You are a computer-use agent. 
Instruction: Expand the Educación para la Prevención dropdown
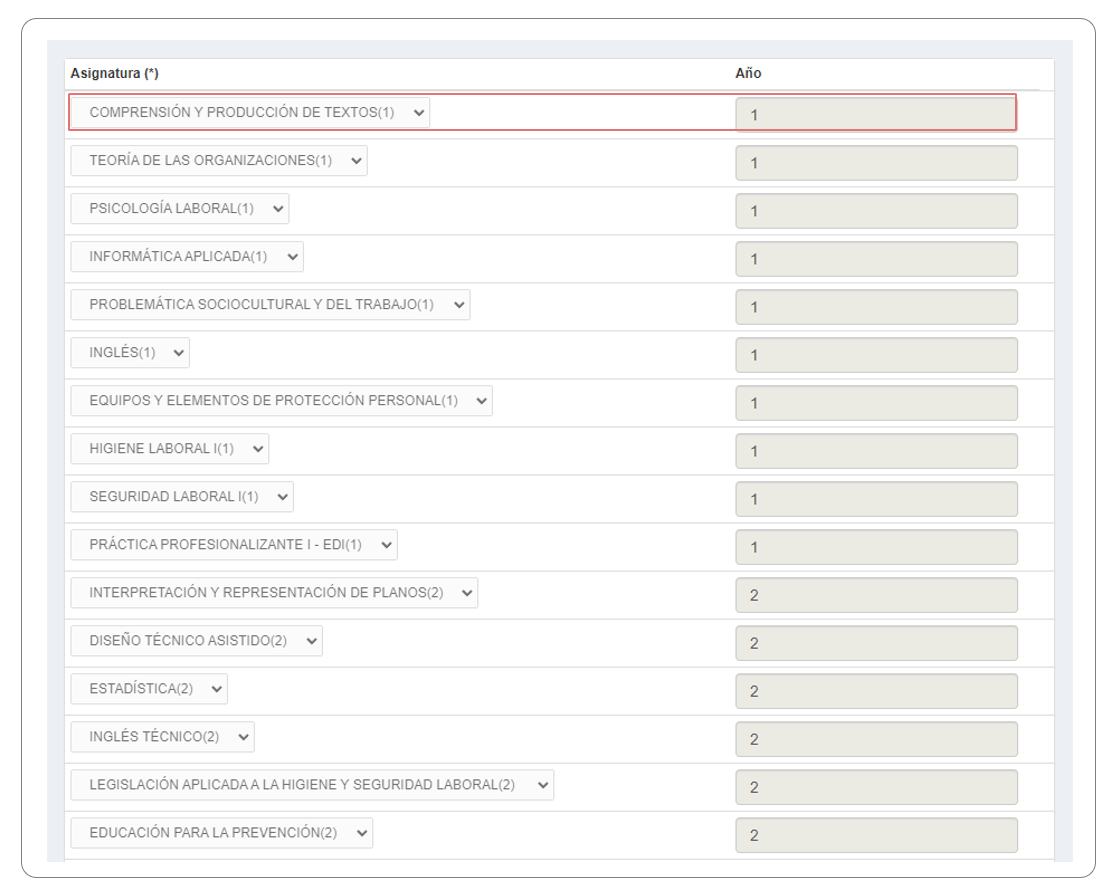[222, 833]
